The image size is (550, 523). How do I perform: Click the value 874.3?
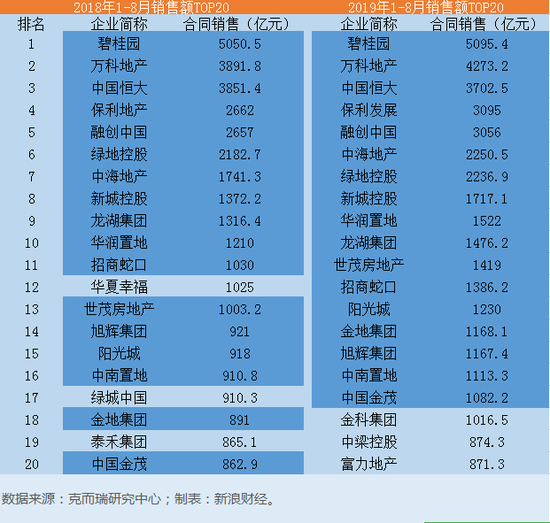point(487,443)
